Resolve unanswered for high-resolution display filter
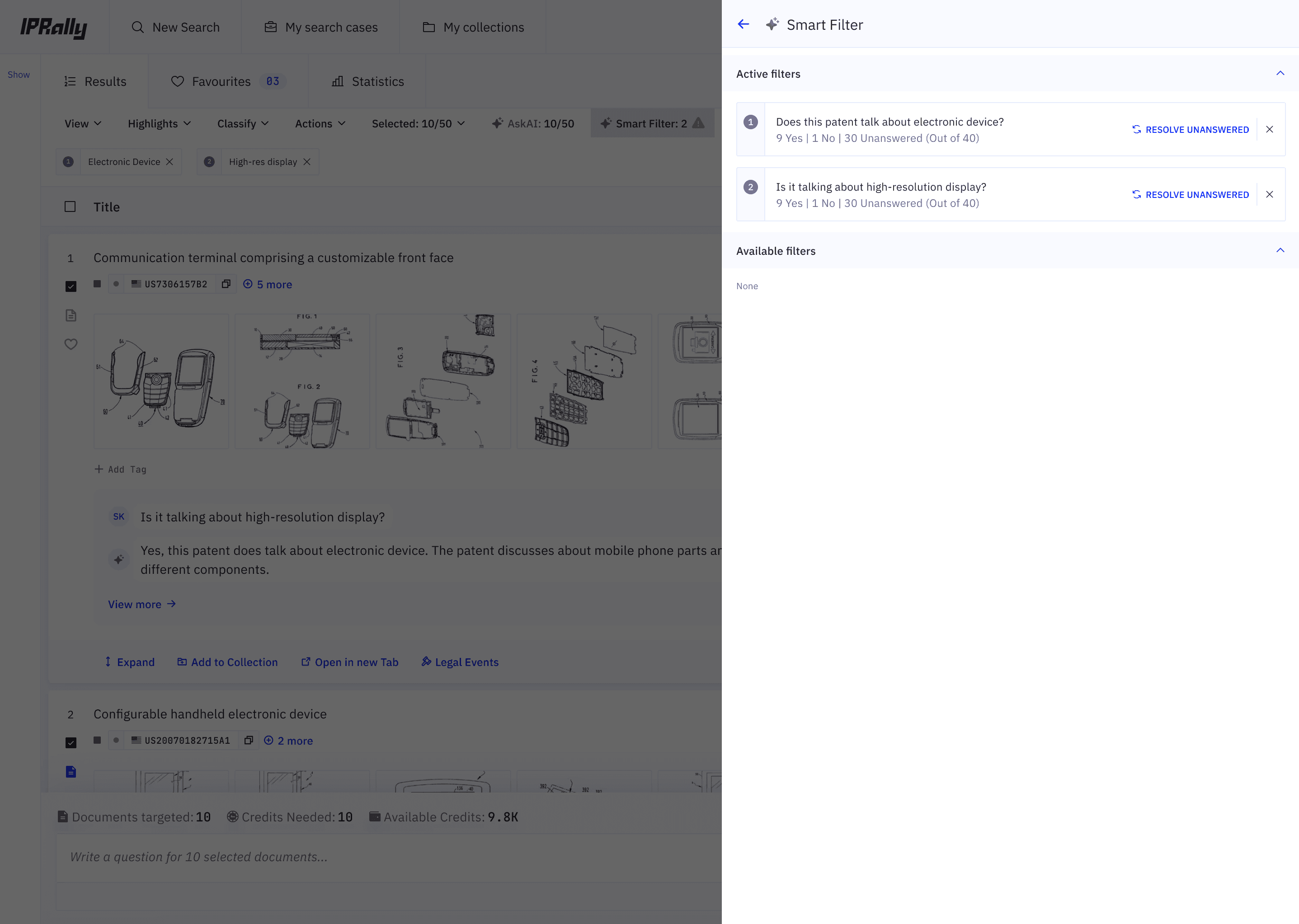Screen dimensions: 1299x924 (x=1191, y=195)
